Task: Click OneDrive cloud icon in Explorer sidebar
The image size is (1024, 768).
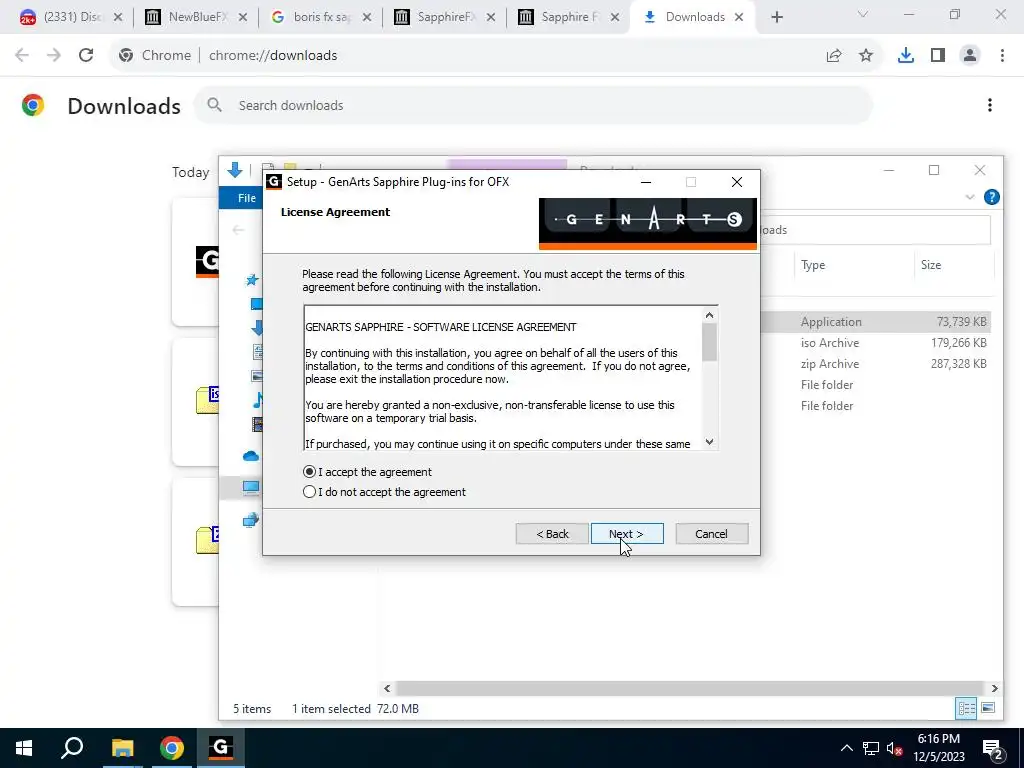Action: pos(251,456)
